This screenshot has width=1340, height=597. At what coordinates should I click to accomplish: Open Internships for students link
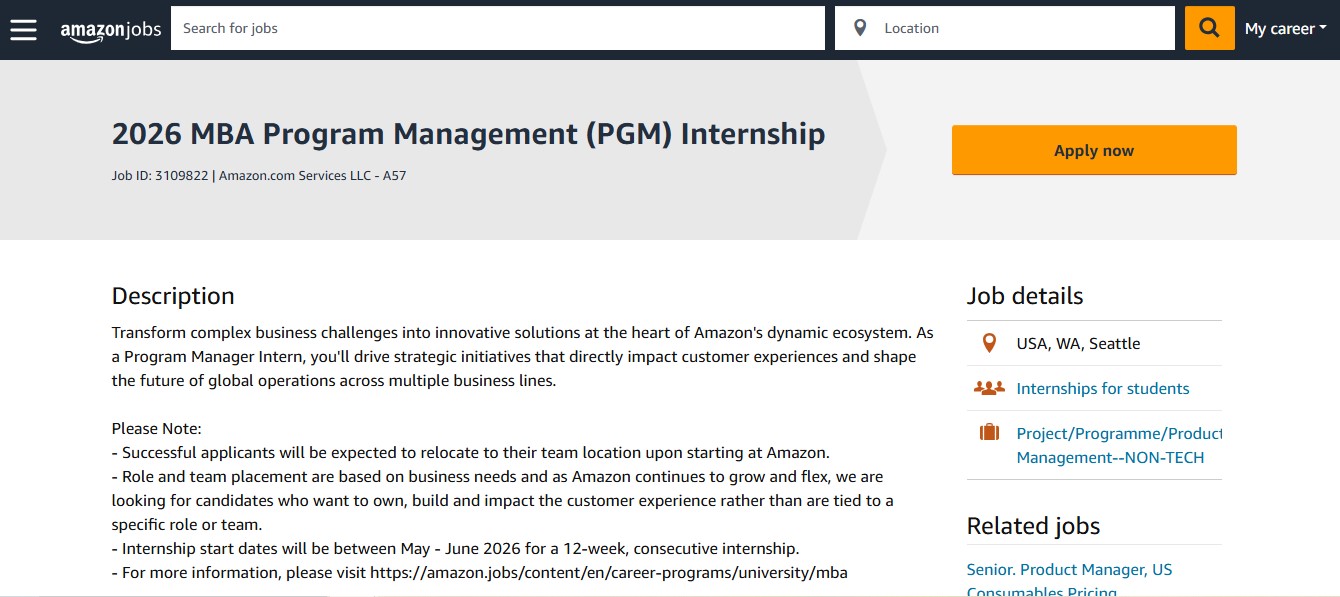(x=1102, y=388)
